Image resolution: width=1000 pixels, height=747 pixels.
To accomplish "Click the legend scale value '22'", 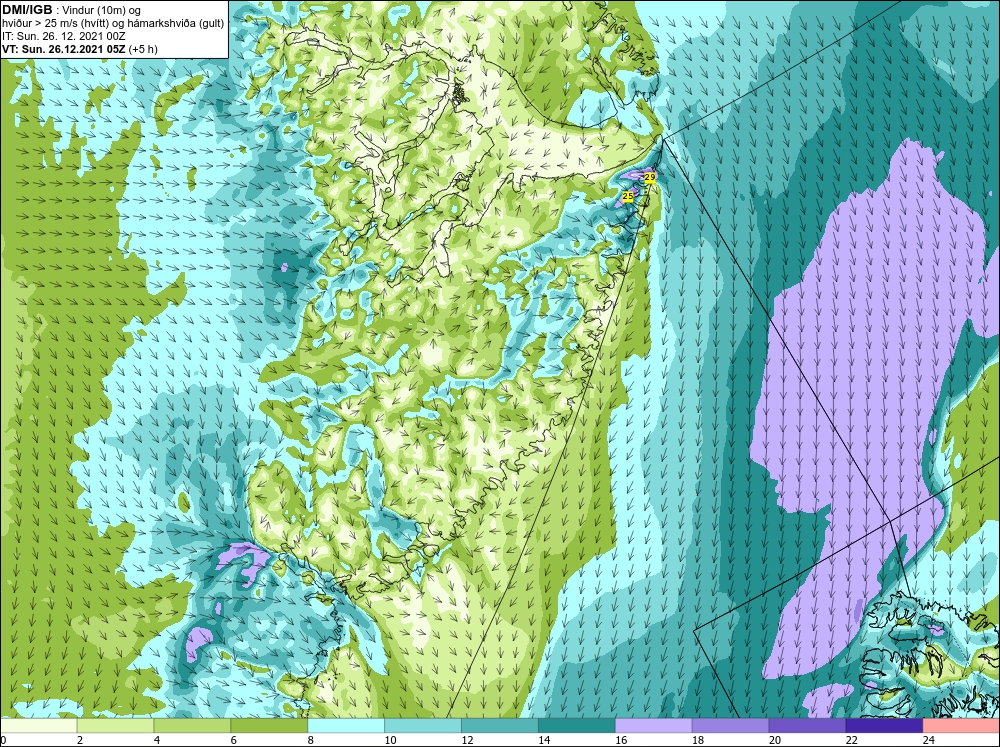I will tap(852, 740).
